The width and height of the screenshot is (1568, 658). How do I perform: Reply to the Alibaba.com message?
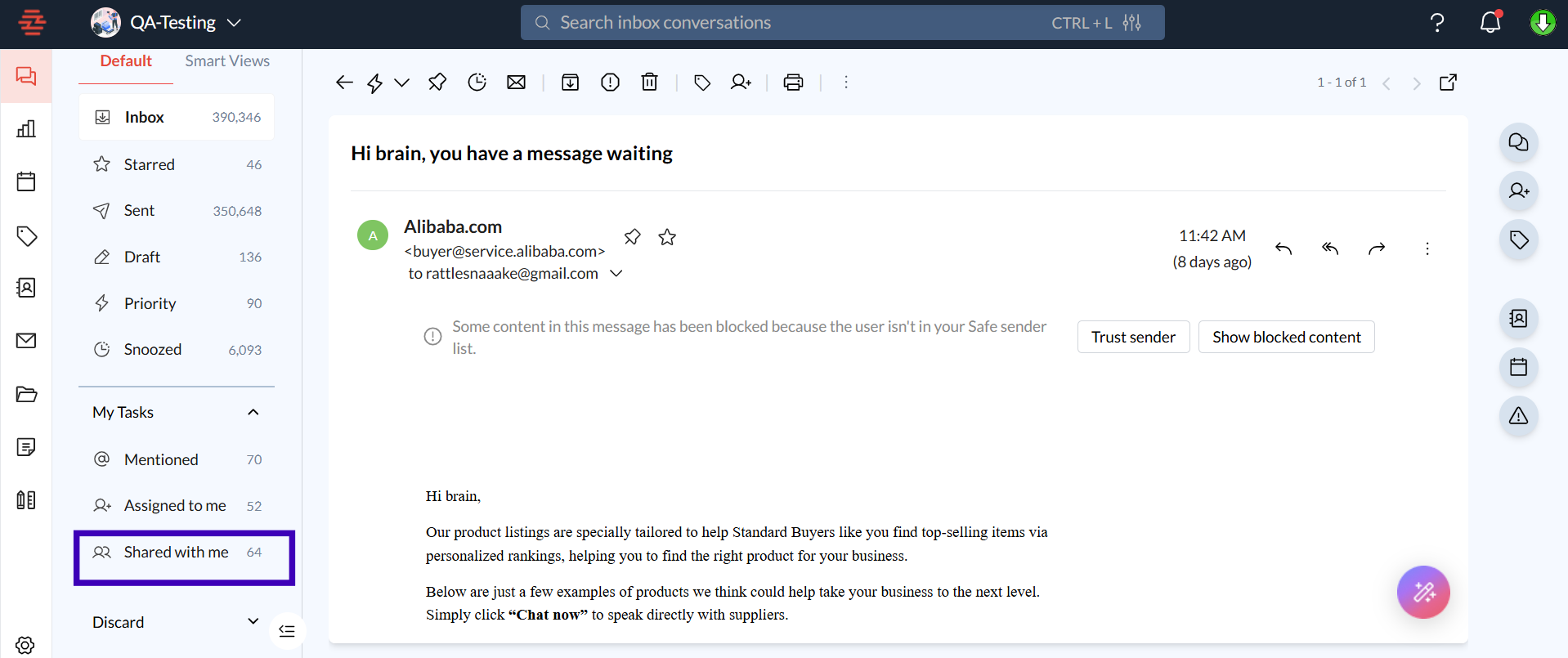[1284, 248]
